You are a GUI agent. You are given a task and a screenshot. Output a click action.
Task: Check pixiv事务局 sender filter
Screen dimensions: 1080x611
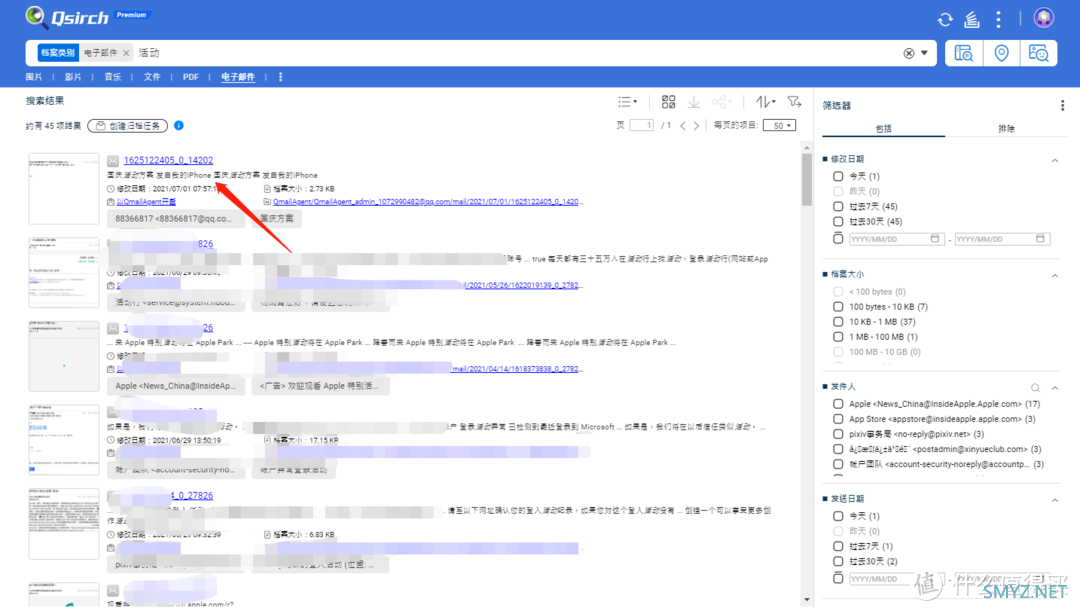pos(838,434)
